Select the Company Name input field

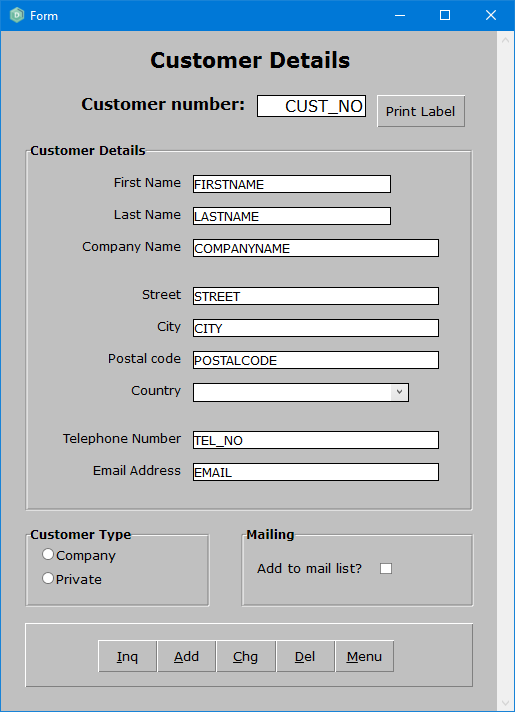[x=316, y=248]
